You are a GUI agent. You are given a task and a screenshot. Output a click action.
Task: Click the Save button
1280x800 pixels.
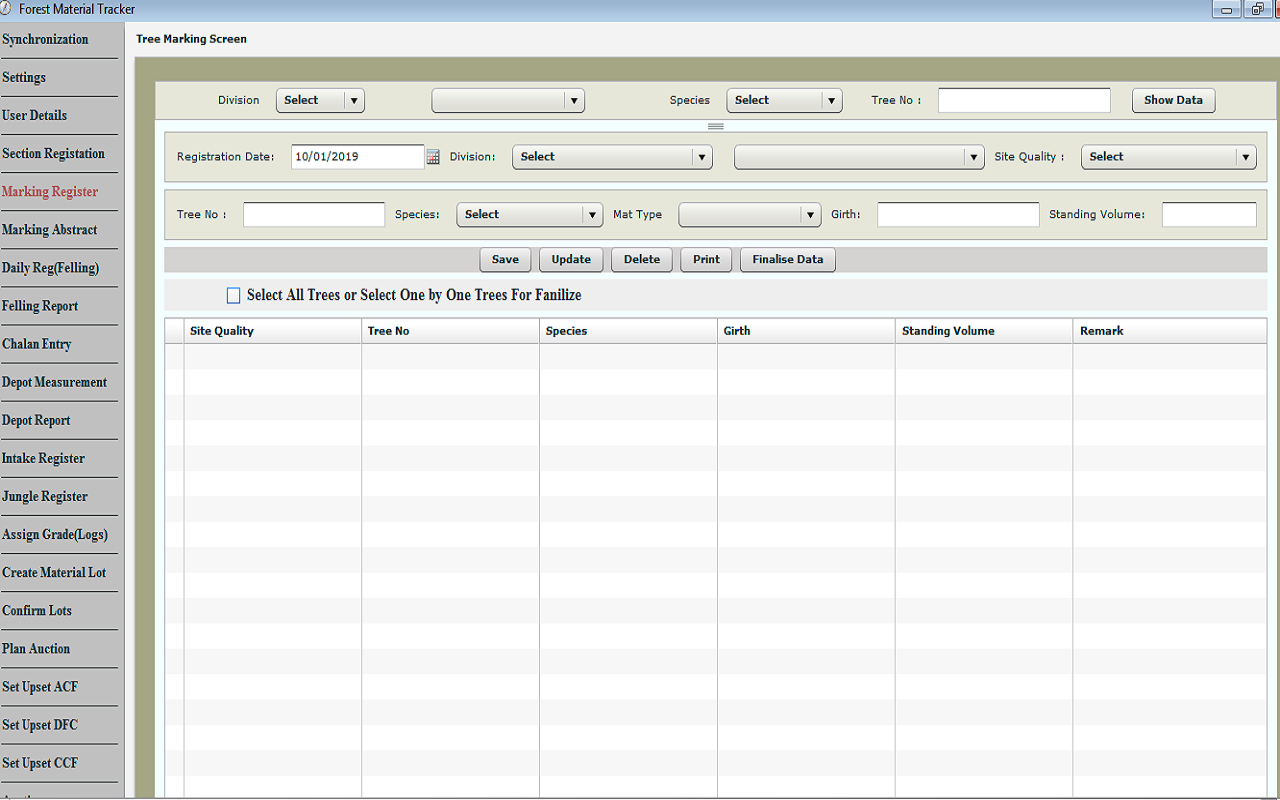coord(505,260)
